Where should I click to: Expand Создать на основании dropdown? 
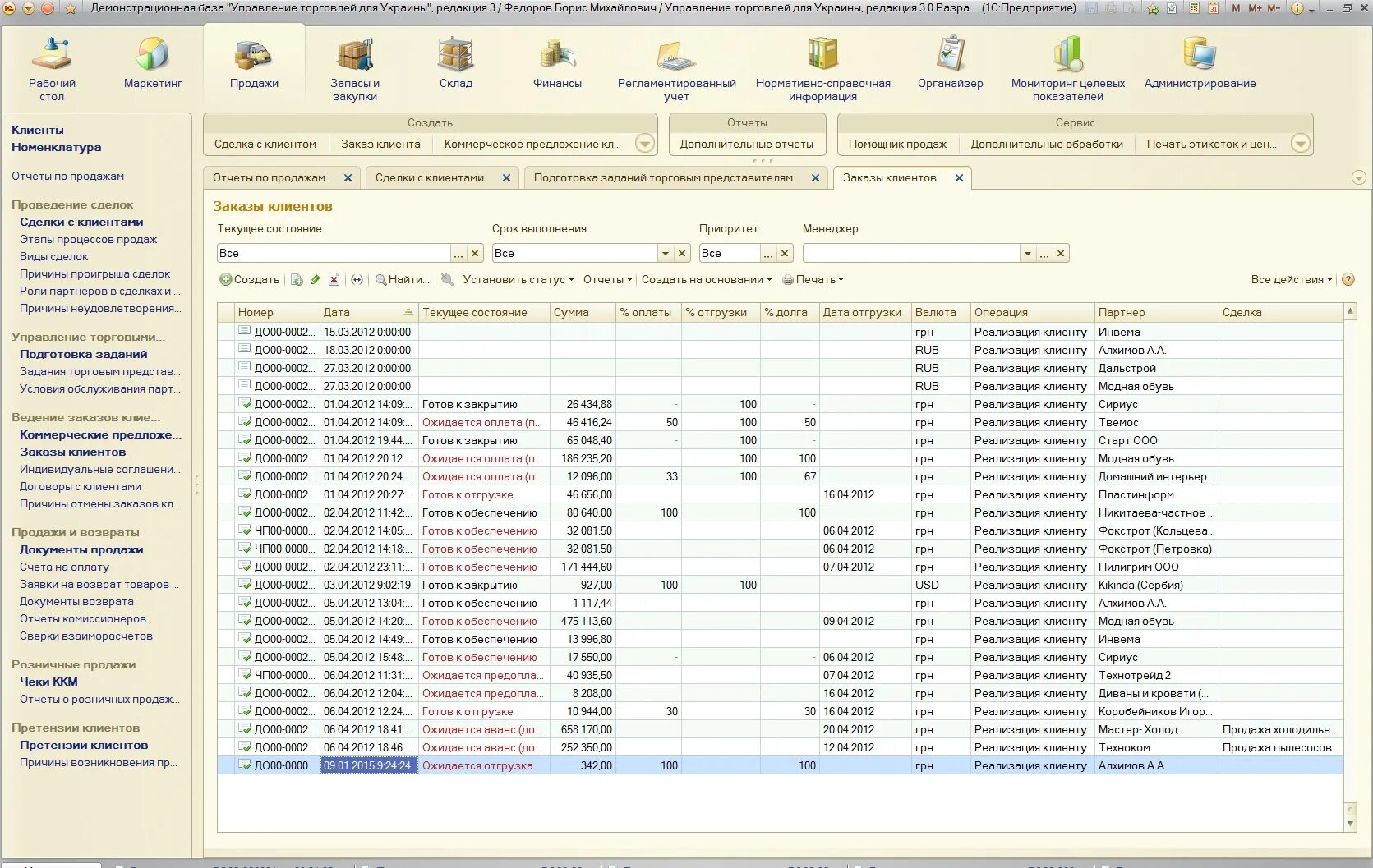coord(707,280)
